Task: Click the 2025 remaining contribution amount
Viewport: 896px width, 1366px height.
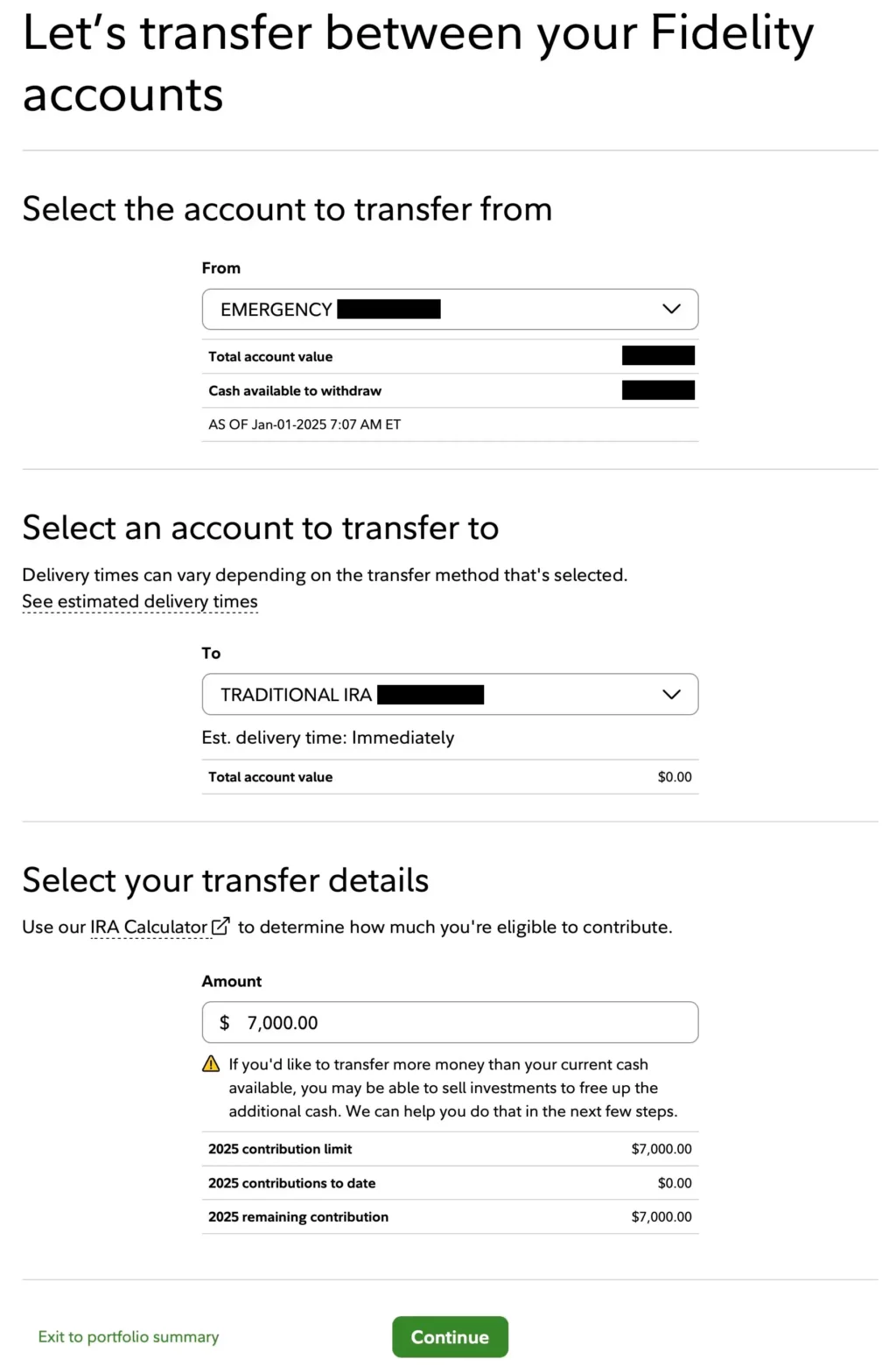Action: pyautogui.click(x=661, y=1216)
